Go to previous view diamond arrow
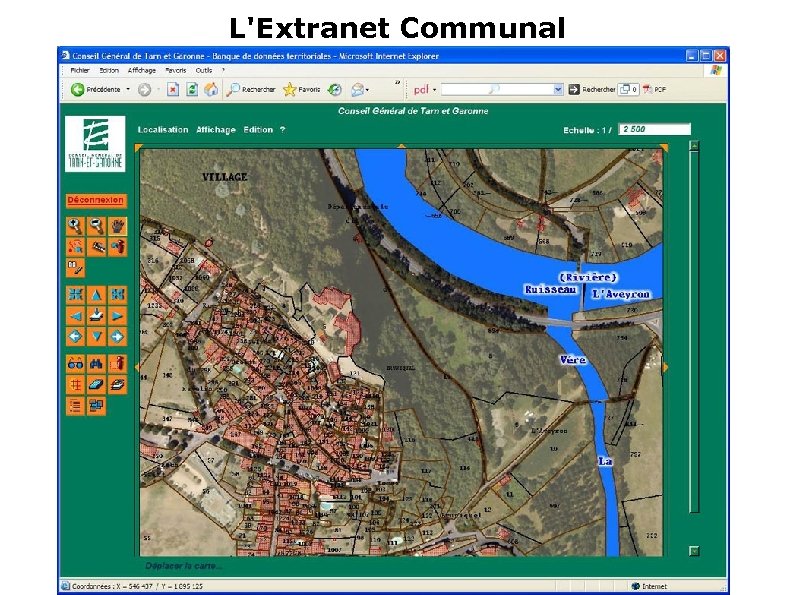The width and height of the screenshot is (794, 595). pyautogui.click(x=75, y=337)
